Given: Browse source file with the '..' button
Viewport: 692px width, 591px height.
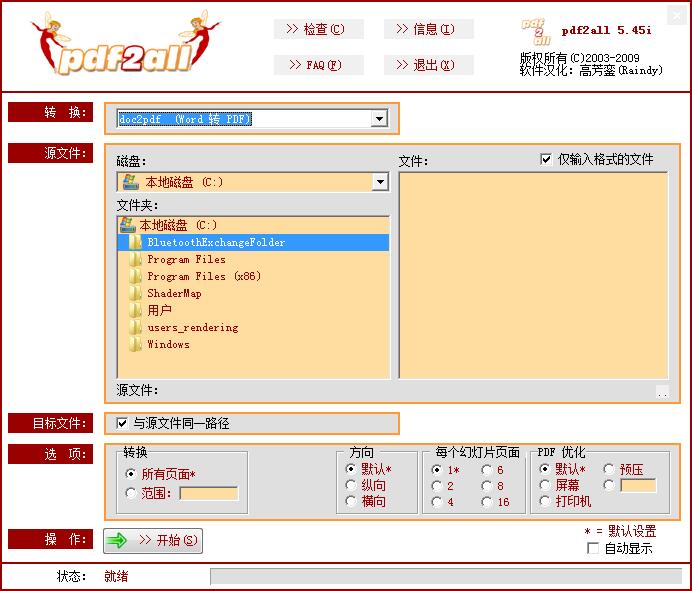Looking at the screenshot, I should [662, 392].
